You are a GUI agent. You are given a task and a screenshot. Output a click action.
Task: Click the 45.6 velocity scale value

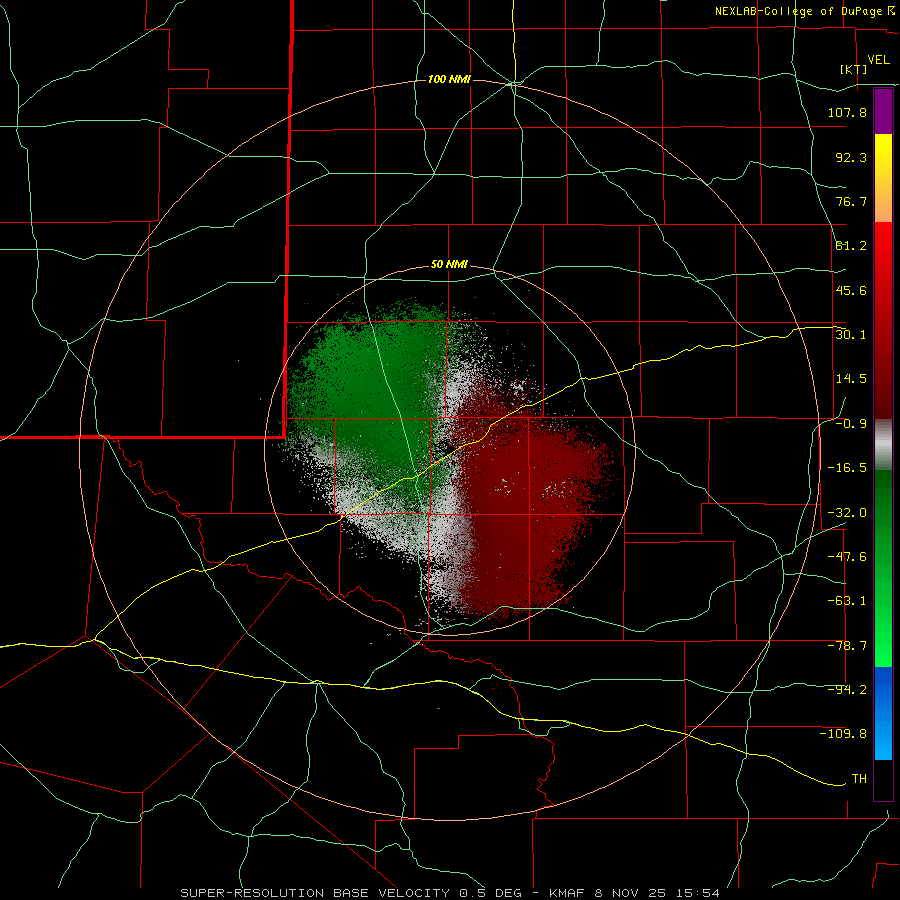pos(851,290)
